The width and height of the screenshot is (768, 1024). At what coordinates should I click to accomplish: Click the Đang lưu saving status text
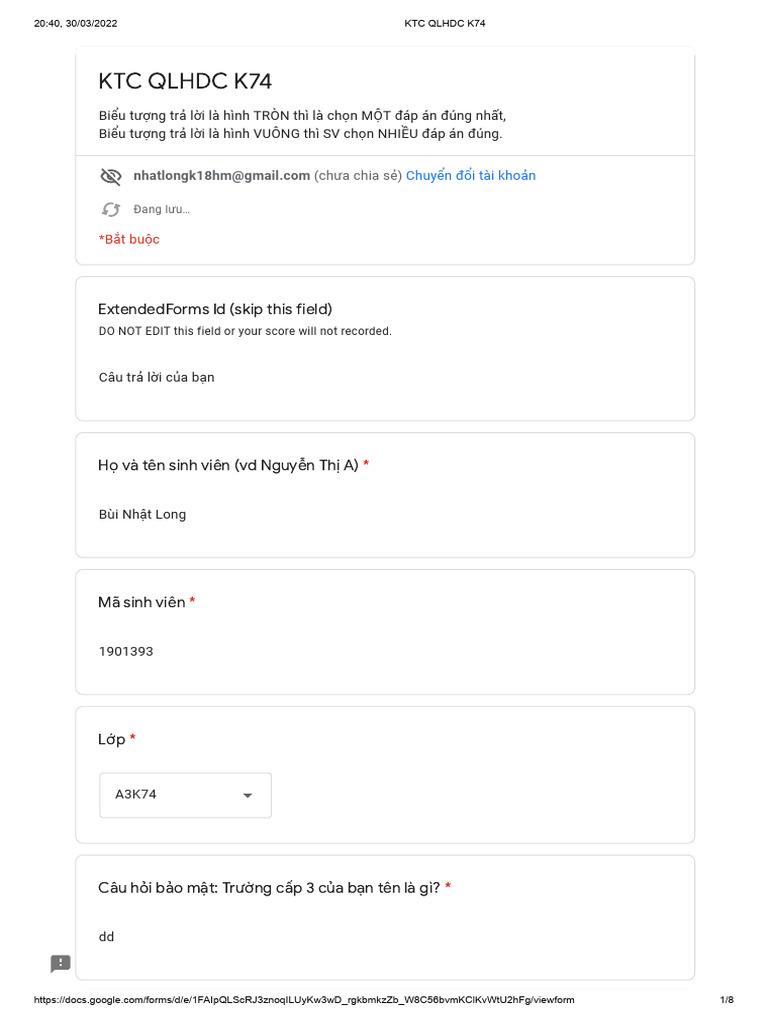coord(161,209)
